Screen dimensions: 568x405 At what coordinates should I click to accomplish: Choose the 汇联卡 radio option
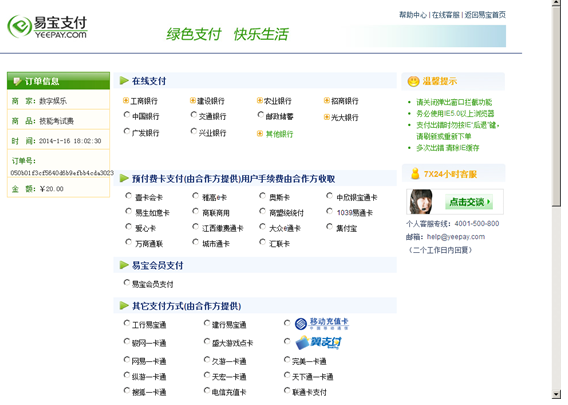click(x=263, y=242)
